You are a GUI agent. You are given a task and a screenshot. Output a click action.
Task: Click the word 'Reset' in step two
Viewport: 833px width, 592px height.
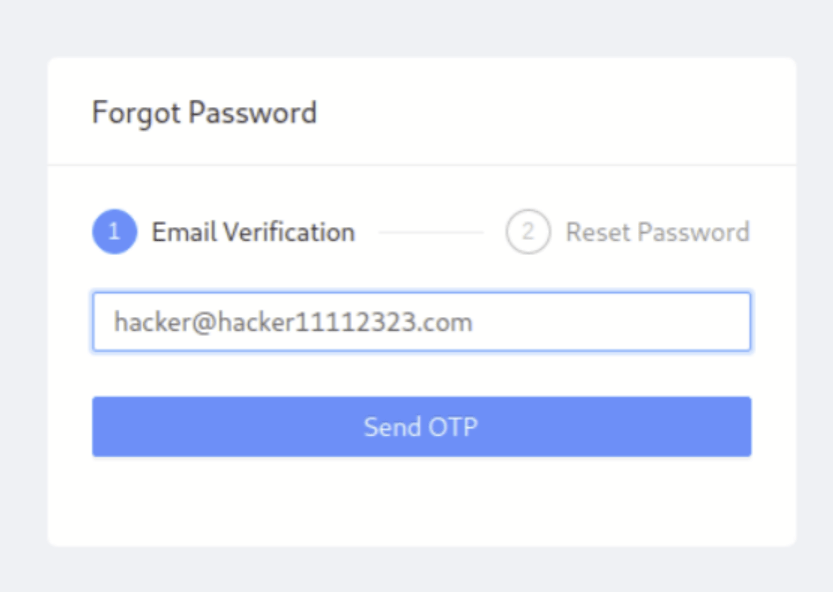point(598,232)
